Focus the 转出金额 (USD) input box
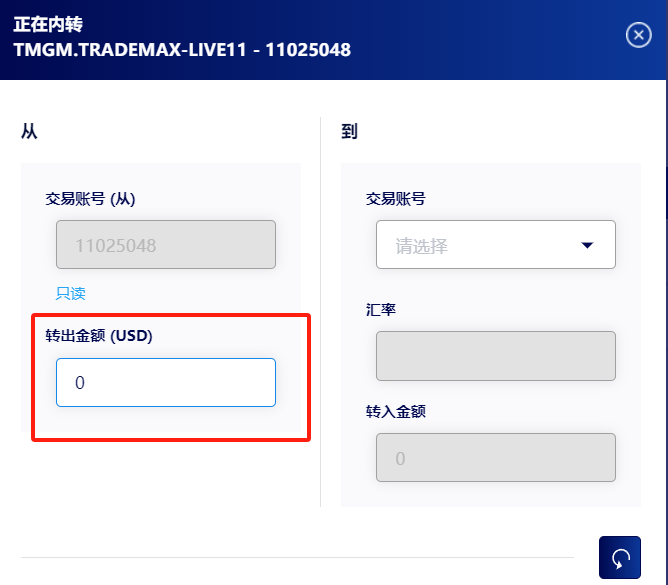The height and width of the screenshot is (585, 668). [x=166, y=382]
